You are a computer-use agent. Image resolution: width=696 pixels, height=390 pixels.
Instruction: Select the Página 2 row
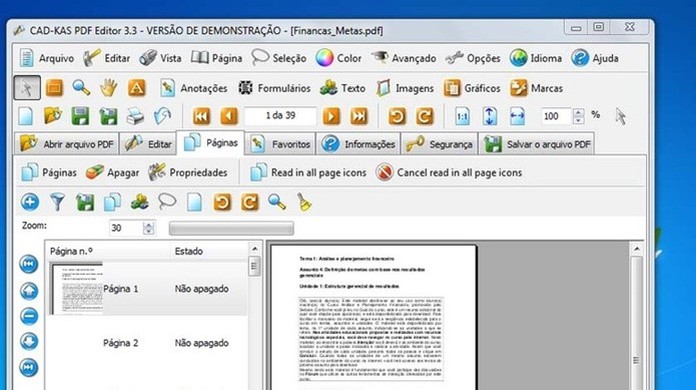147,343
